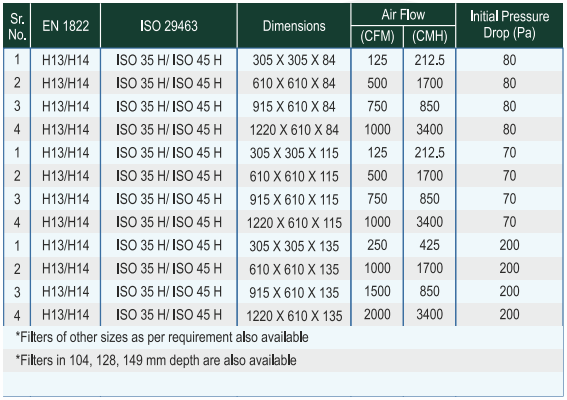Click the 2000 CFM value

(x=377, y=314)
